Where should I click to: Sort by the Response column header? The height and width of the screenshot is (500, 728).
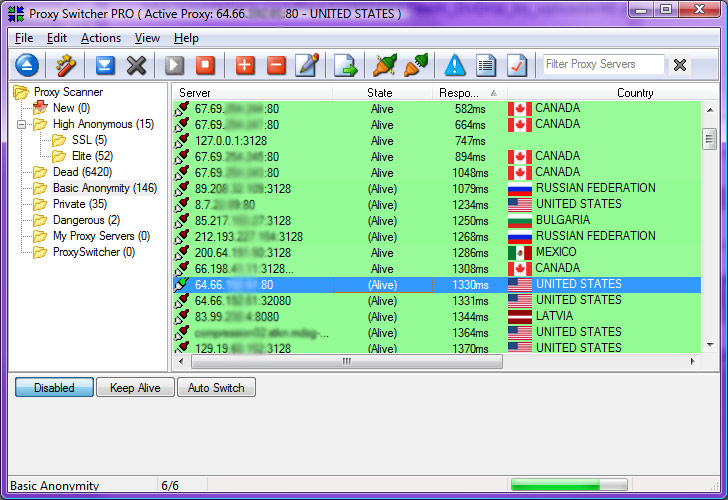(470, 93)
